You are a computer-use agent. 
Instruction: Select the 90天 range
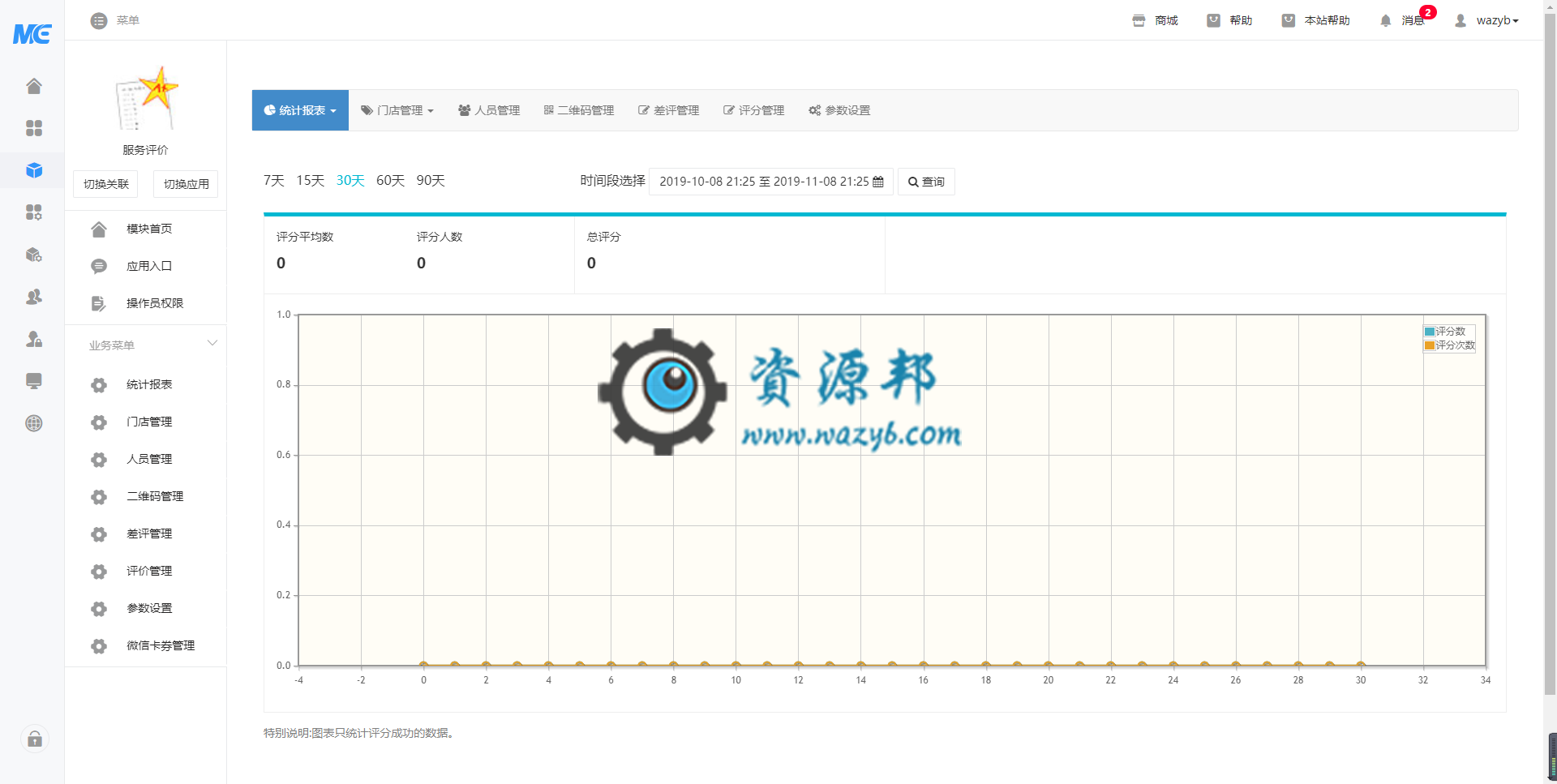click(431, 180)
